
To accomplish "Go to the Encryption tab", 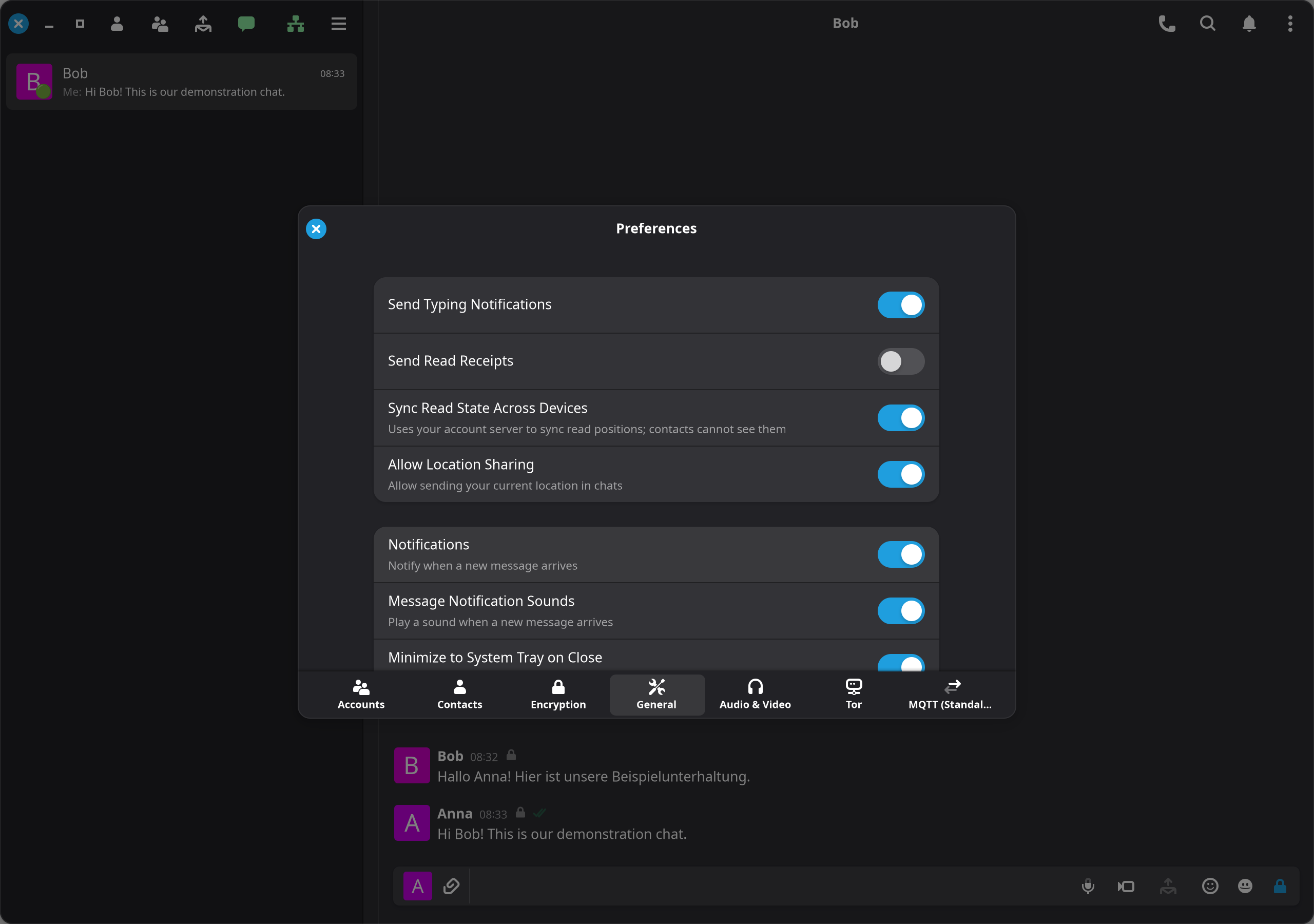I will (x=558, y=695).
